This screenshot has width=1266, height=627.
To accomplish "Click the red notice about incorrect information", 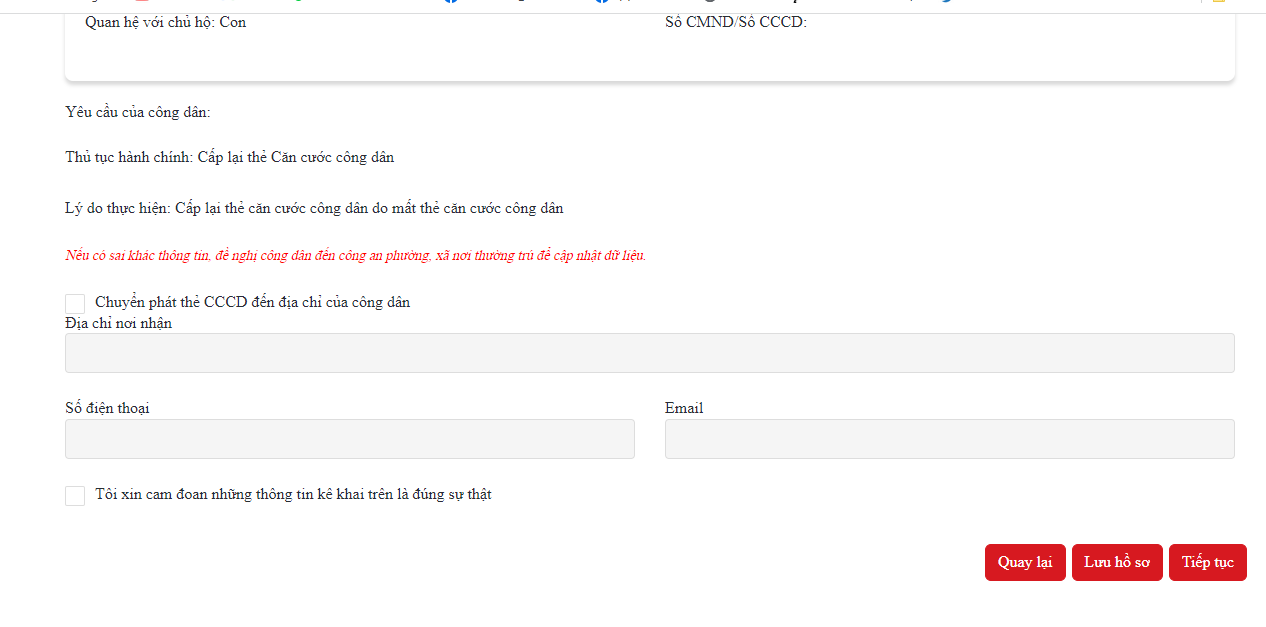I will (355, 255).
